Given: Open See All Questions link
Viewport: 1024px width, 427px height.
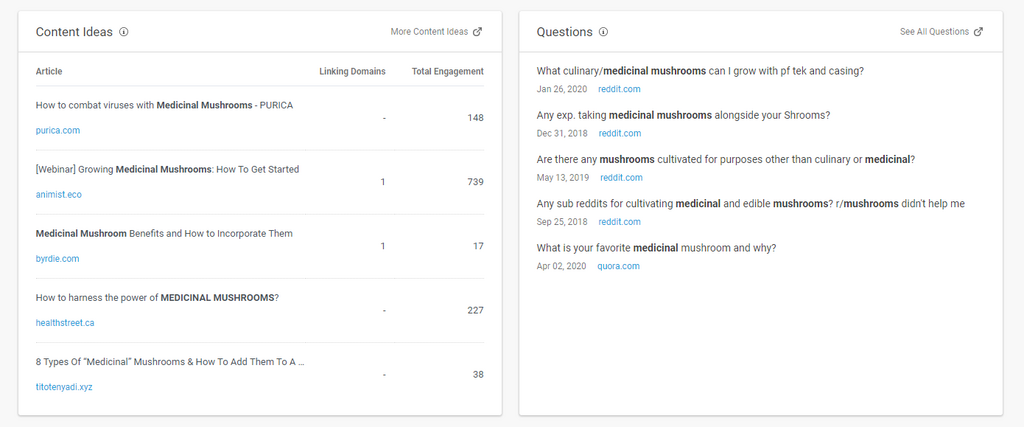Looking at the screenshot, I should coord(934,32).
